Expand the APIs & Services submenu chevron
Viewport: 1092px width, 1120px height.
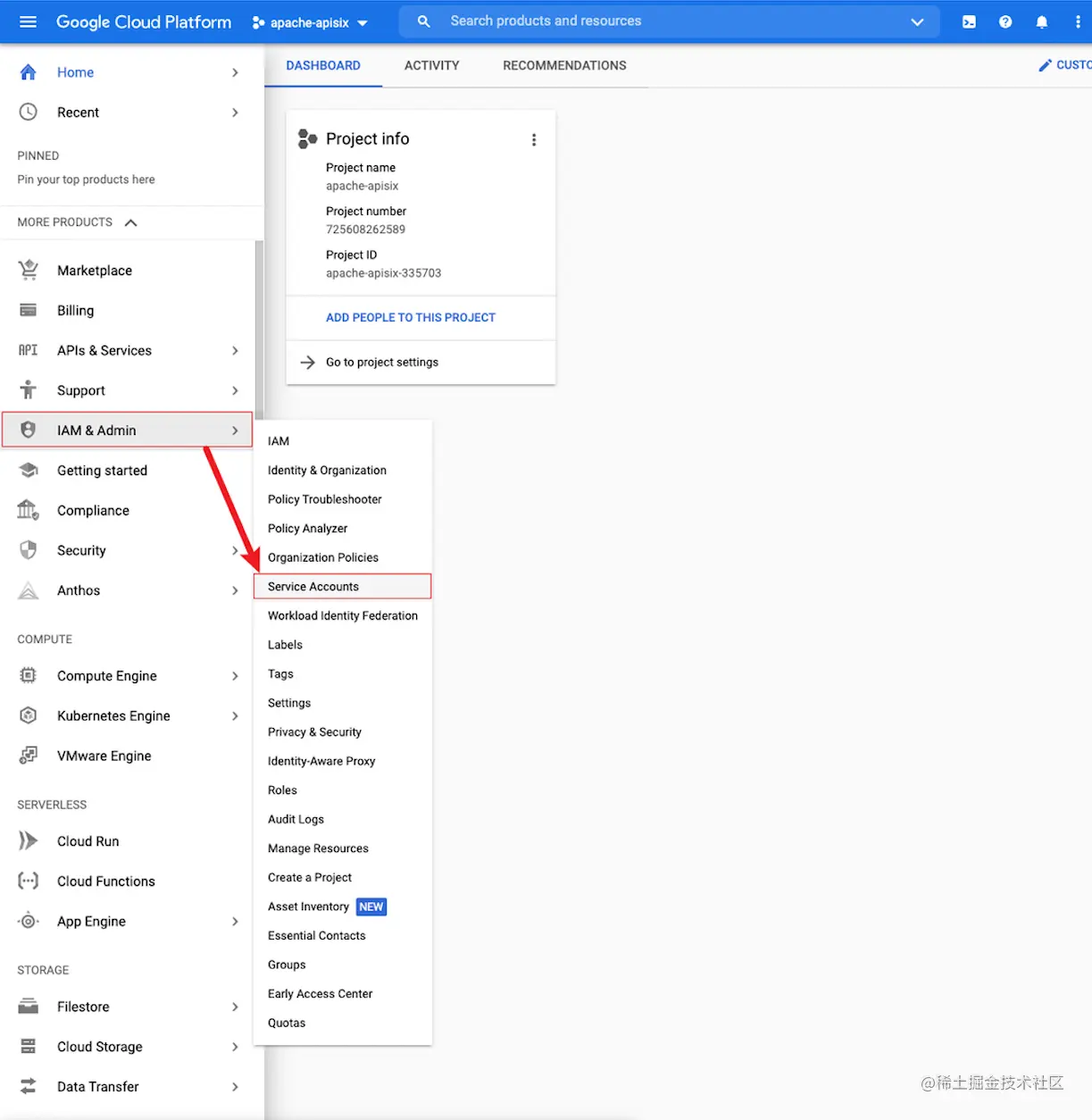(235, 350)
